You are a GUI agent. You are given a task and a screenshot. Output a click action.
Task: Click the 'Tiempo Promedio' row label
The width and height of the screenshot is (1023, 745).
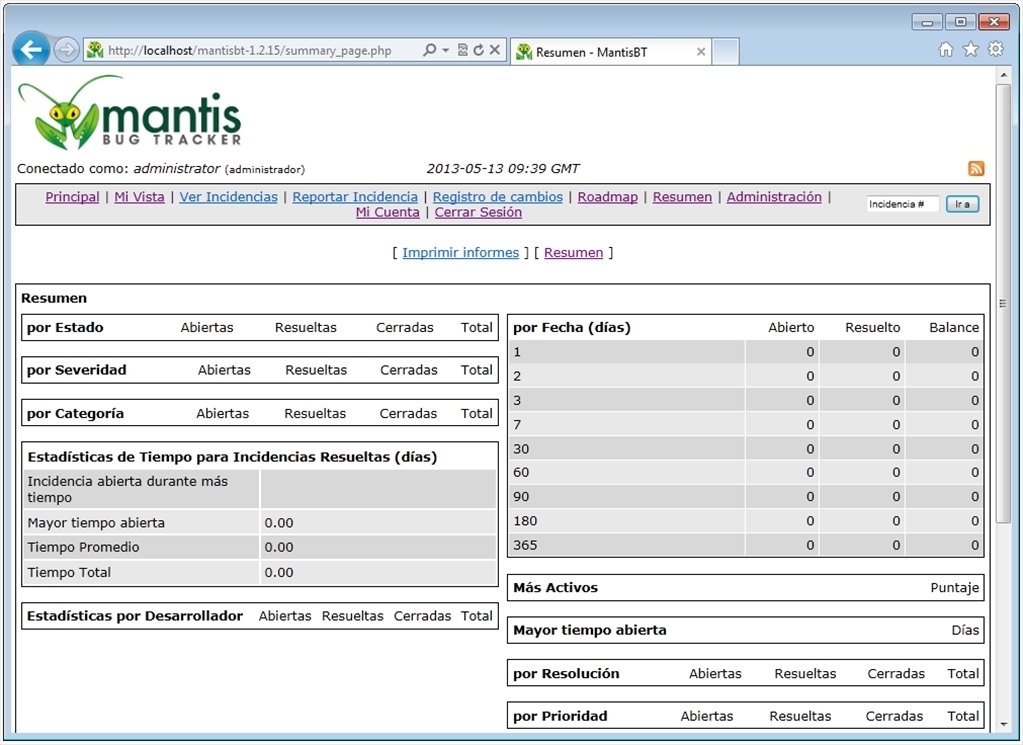[x=84, y=547]
